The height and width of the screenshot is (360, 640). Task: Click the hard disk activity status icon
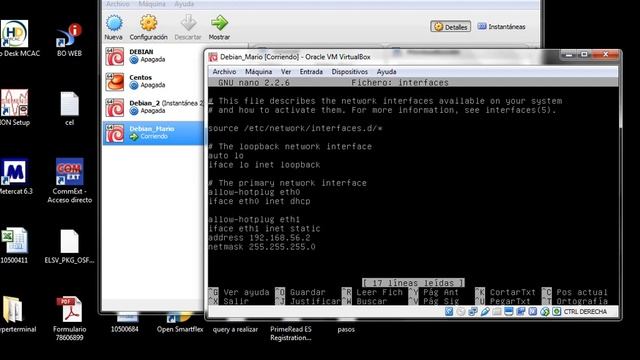click(449, 312)
